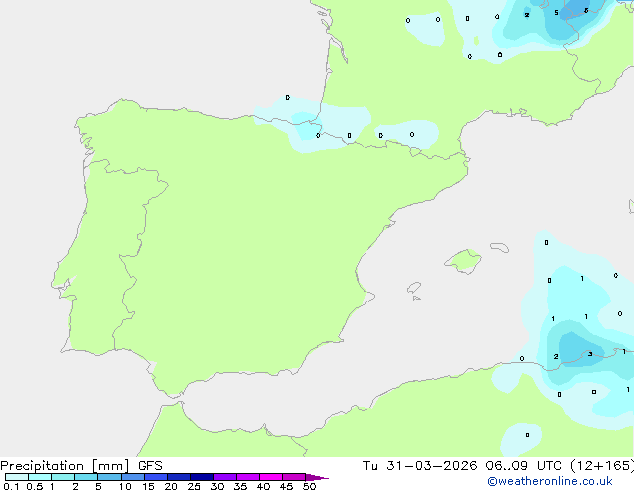Click the 0.5–1 mm legend color swatch

(40, 477)
